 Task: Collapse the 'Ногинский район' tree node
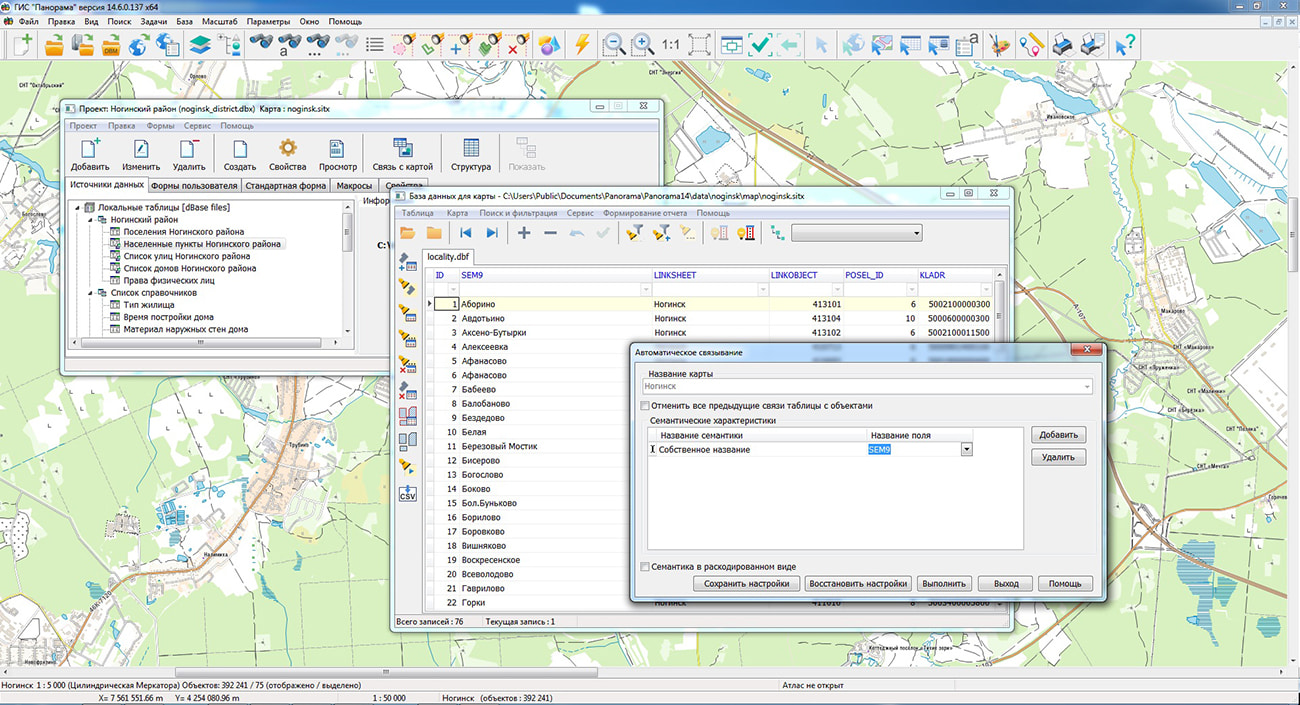point(88,220)
